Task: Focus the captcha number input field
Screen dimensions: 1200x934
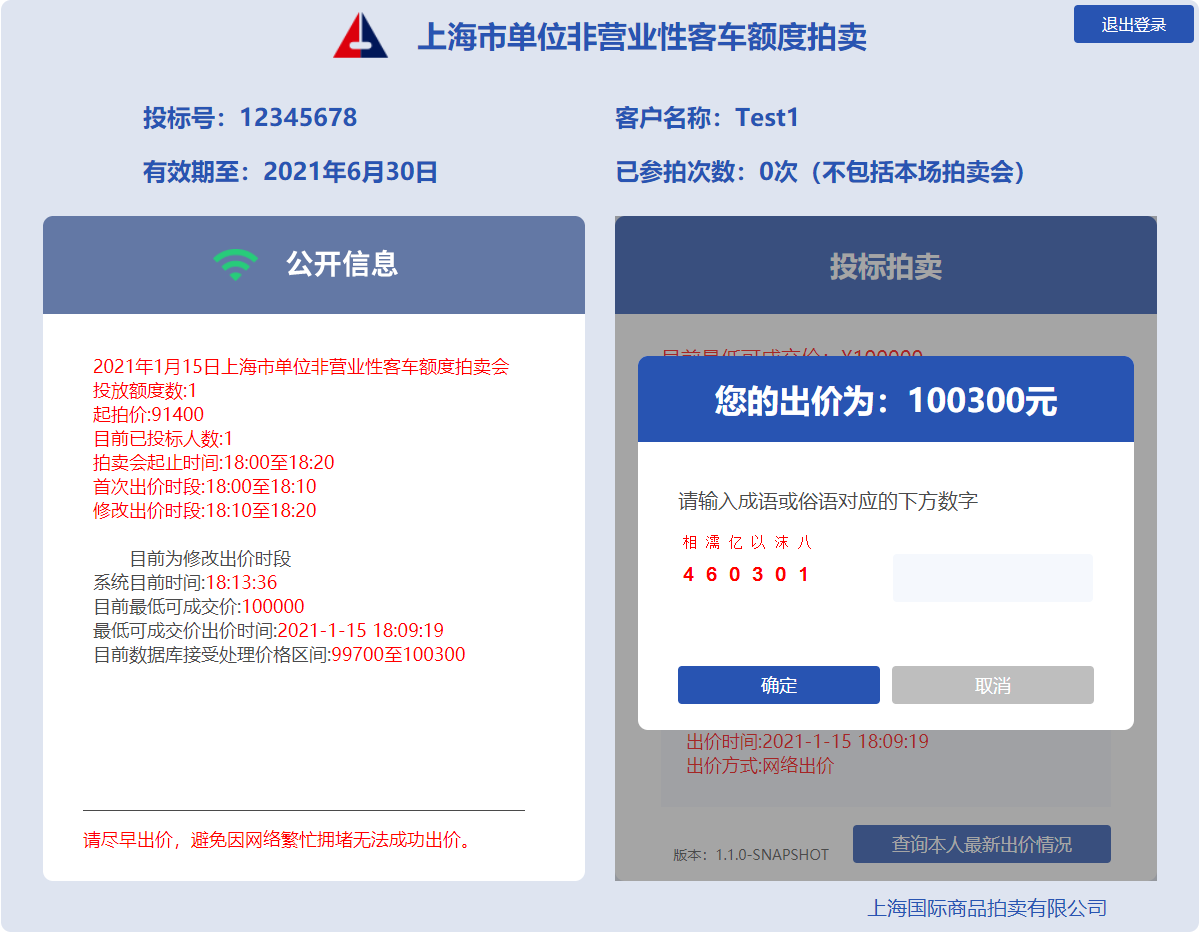Action: tap(993, 578)
